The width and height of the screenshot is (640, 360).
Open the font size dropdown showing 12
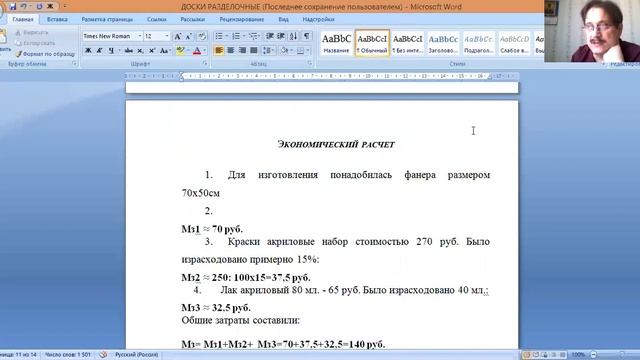tap(167, 36)
